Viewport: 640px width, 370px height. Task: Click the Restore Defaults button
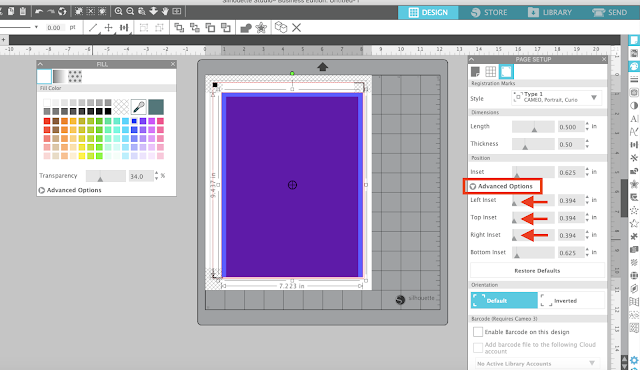tap(537, 271)
